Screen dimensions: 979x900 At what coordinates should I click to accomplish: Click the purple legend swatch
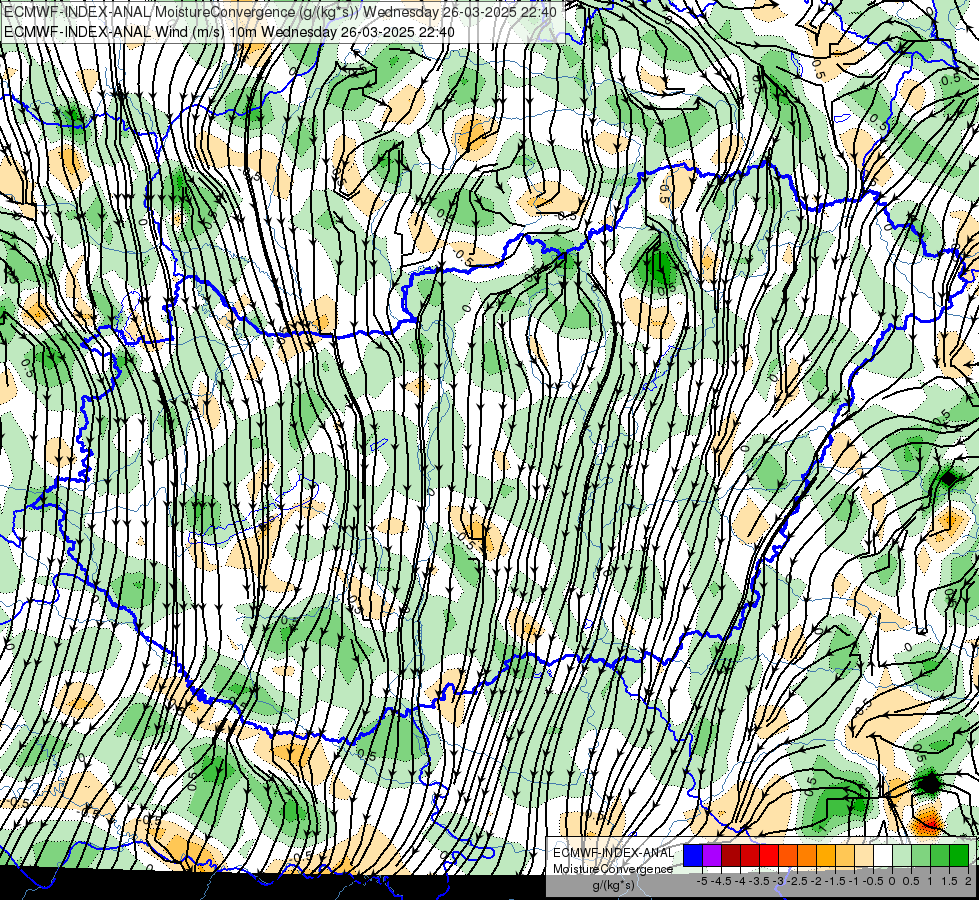pos(712,856)
